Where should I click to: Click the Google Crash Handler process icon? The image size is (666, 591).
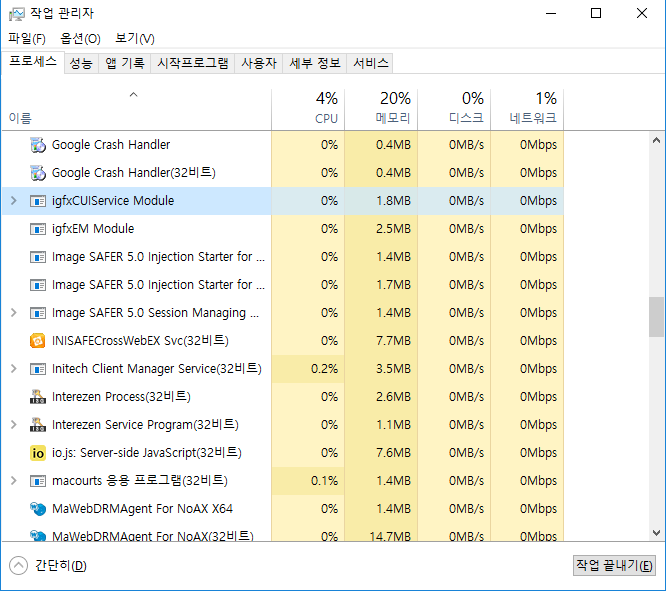(x=38, y=145)
